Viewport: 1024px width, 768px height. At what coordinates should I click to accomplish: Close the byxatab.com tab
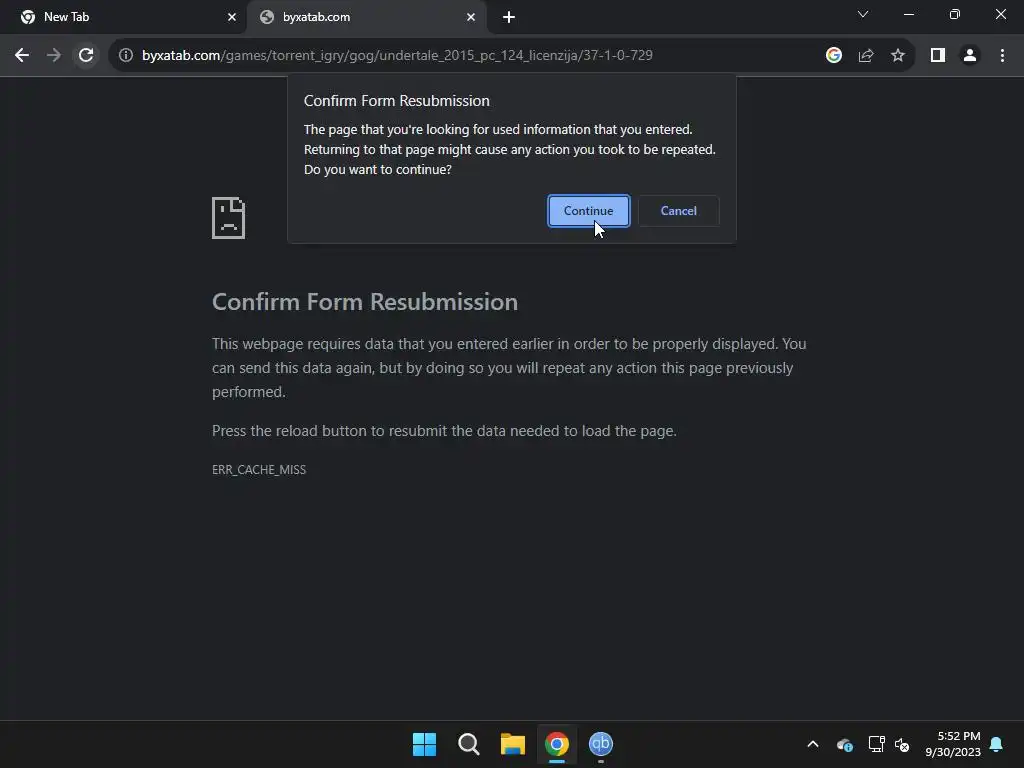coord(471,17)
